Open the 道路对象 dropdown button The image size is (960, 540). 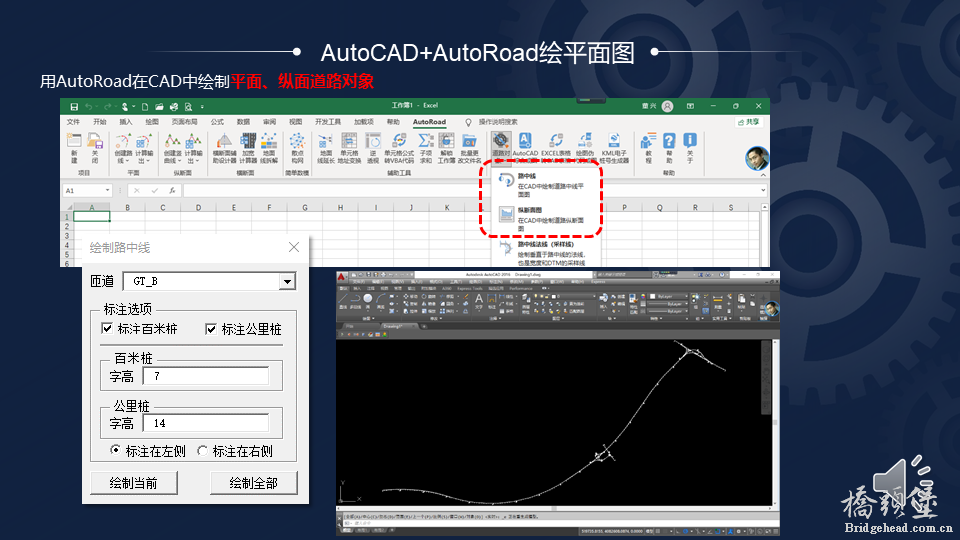tap(501, 148)
